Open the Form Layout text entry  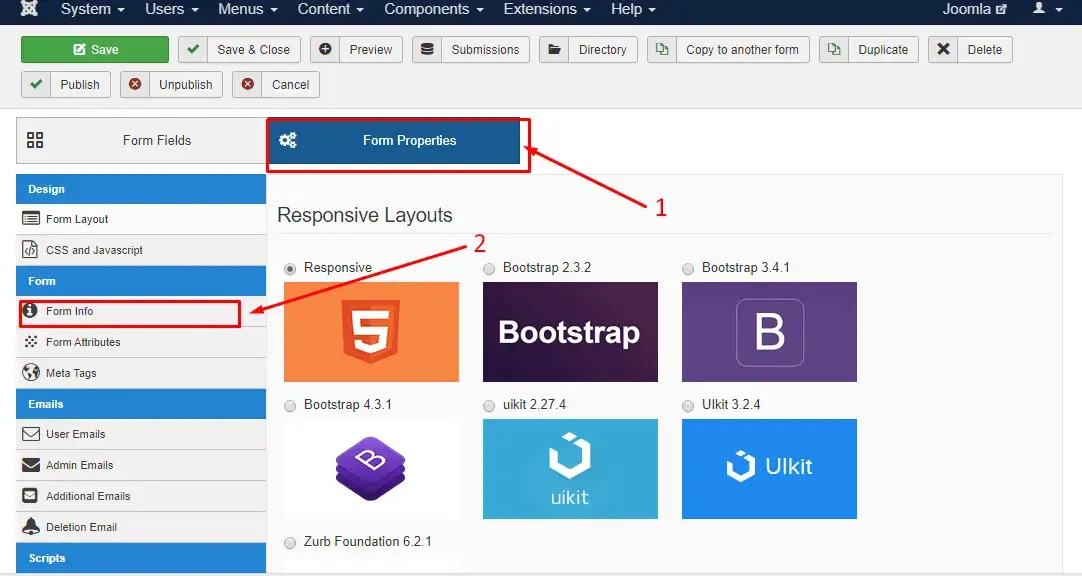click(x=77, y=219)
